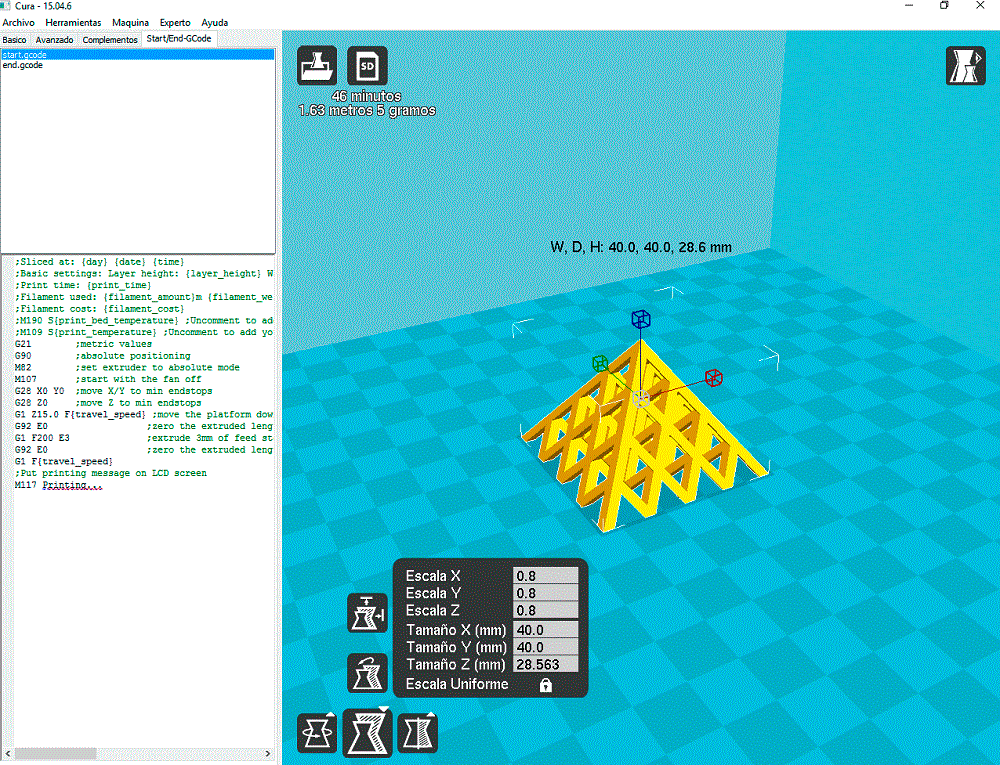Image resolution: width=1000 pixels, height=765 pixels.
Task: Click the To max scale icon
Action: [x=367, y=613]
